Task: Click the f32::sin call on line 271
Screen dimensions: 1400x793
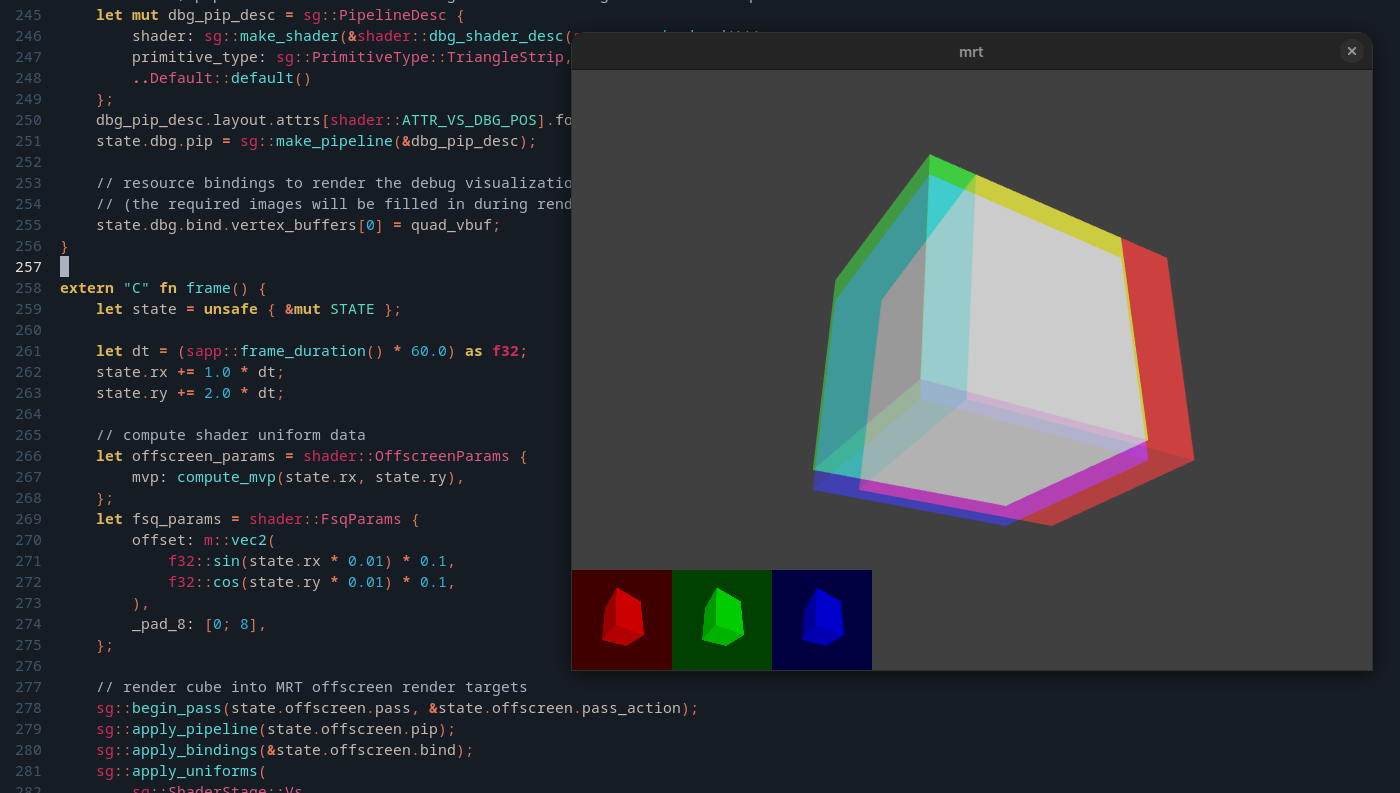Action: pos(206,562)
